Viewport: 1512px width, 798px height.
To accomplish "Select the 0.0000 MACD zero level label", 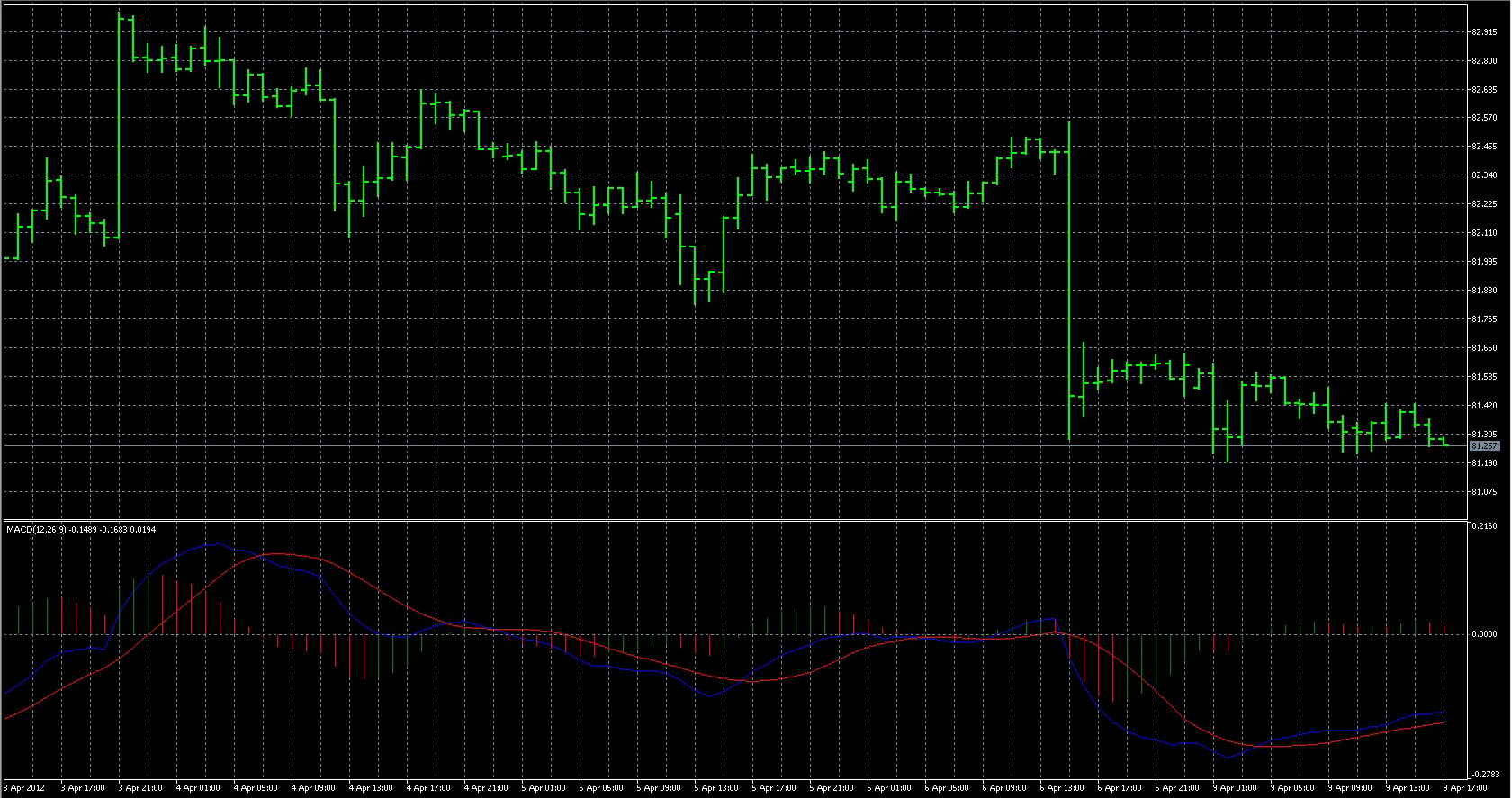I will [1486, 634].
